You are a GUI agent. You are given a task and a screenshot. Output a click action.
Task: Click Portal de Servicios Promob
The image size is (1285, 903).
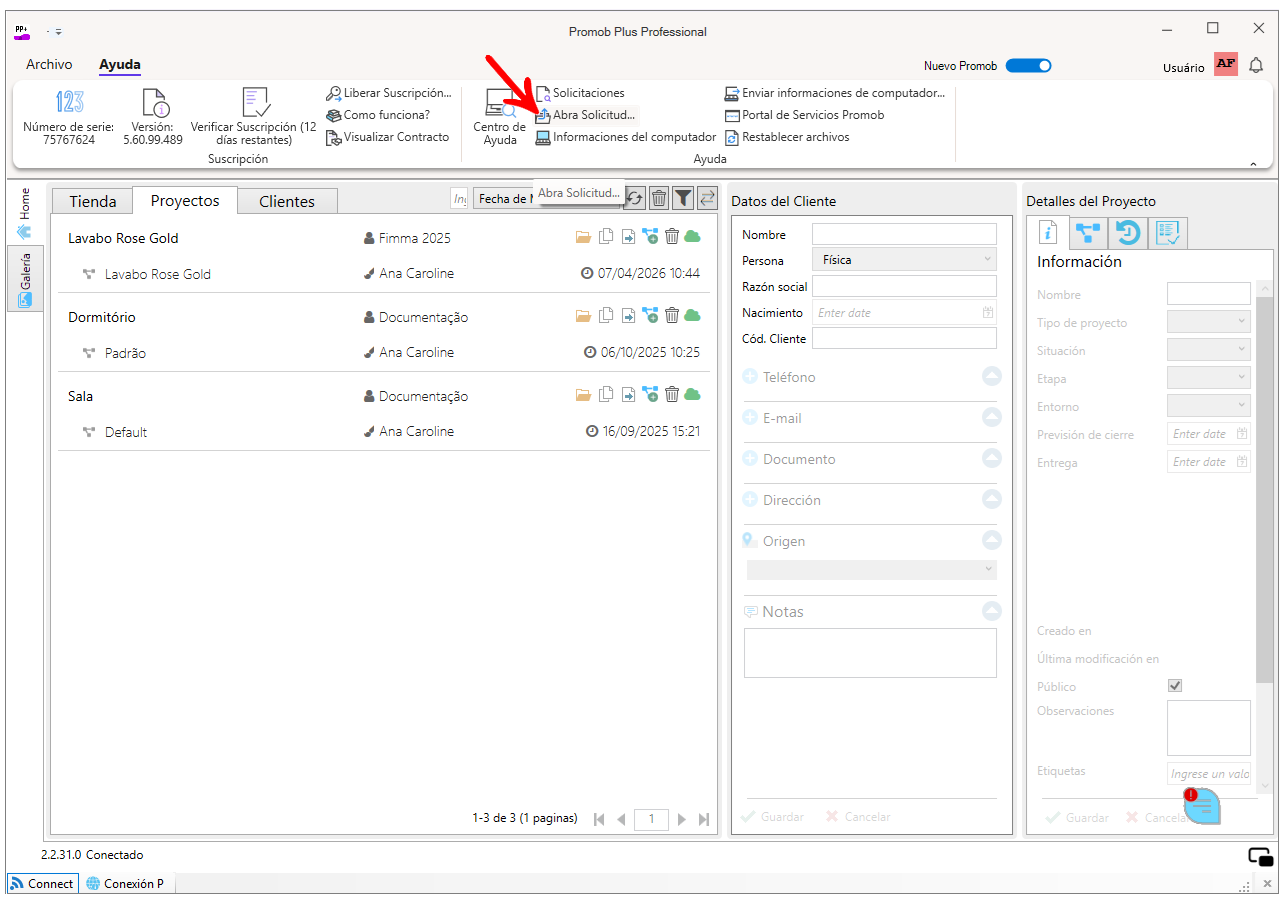click(x=805, y=115)
